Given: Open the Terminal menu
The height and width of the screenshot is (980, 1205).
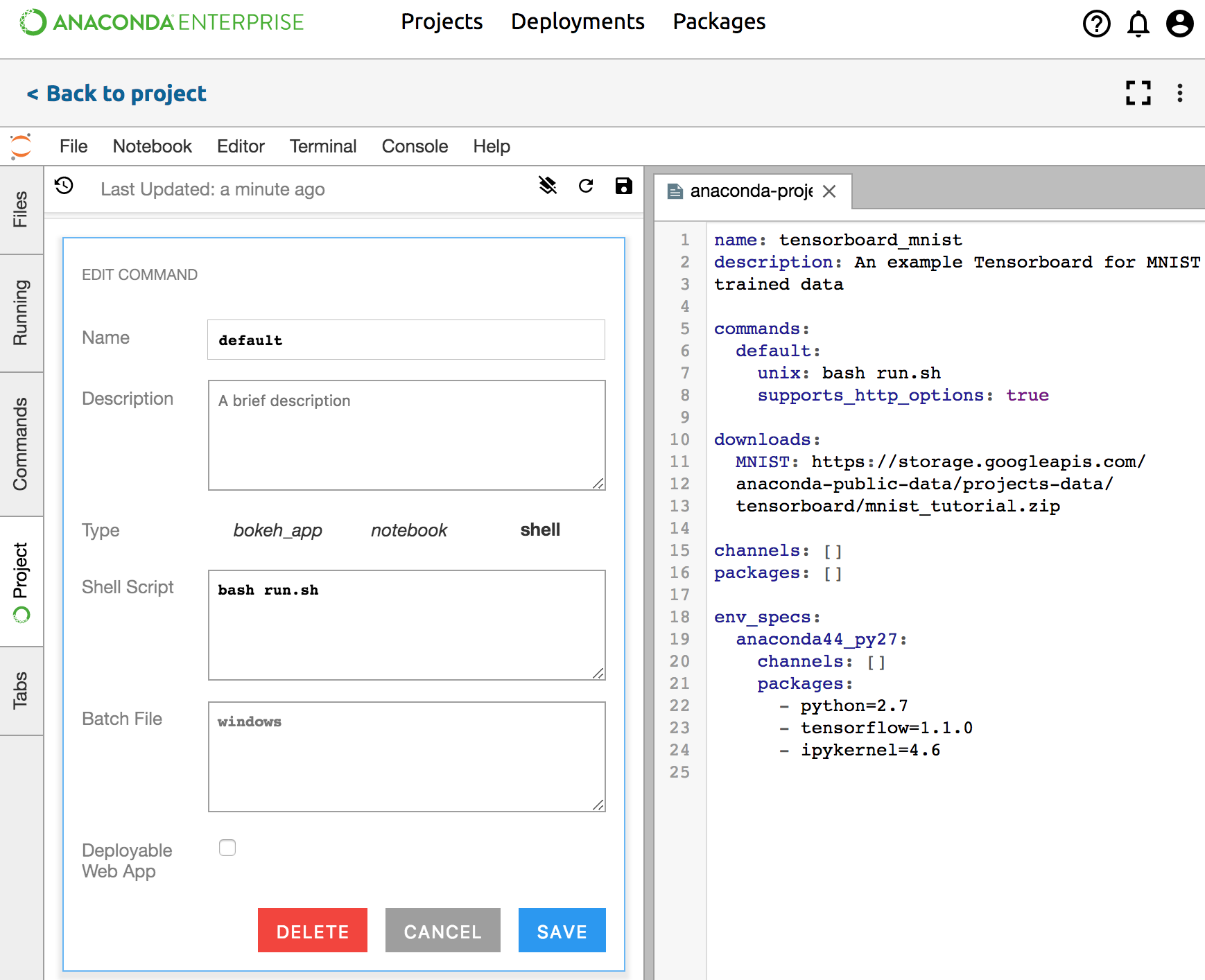Looking at the screenshot, I should click(322, 146).
